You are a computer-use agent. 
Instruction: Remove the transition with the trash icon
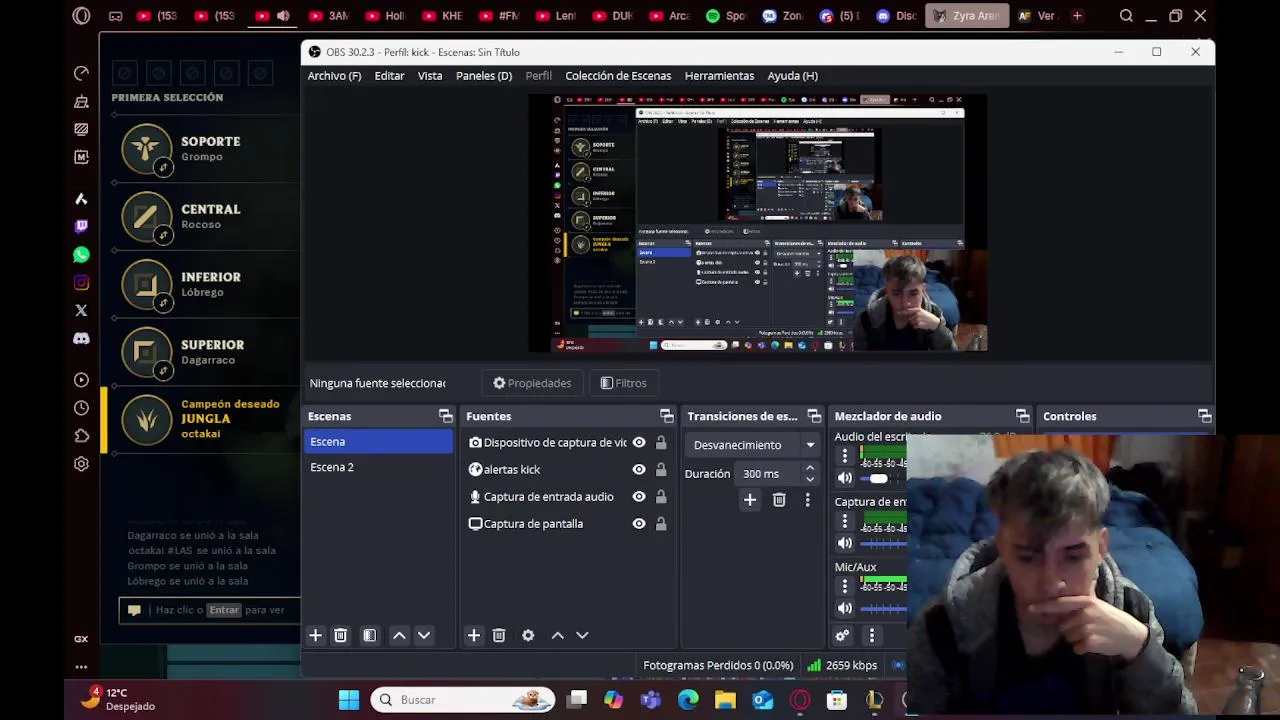tap(779, 500)
